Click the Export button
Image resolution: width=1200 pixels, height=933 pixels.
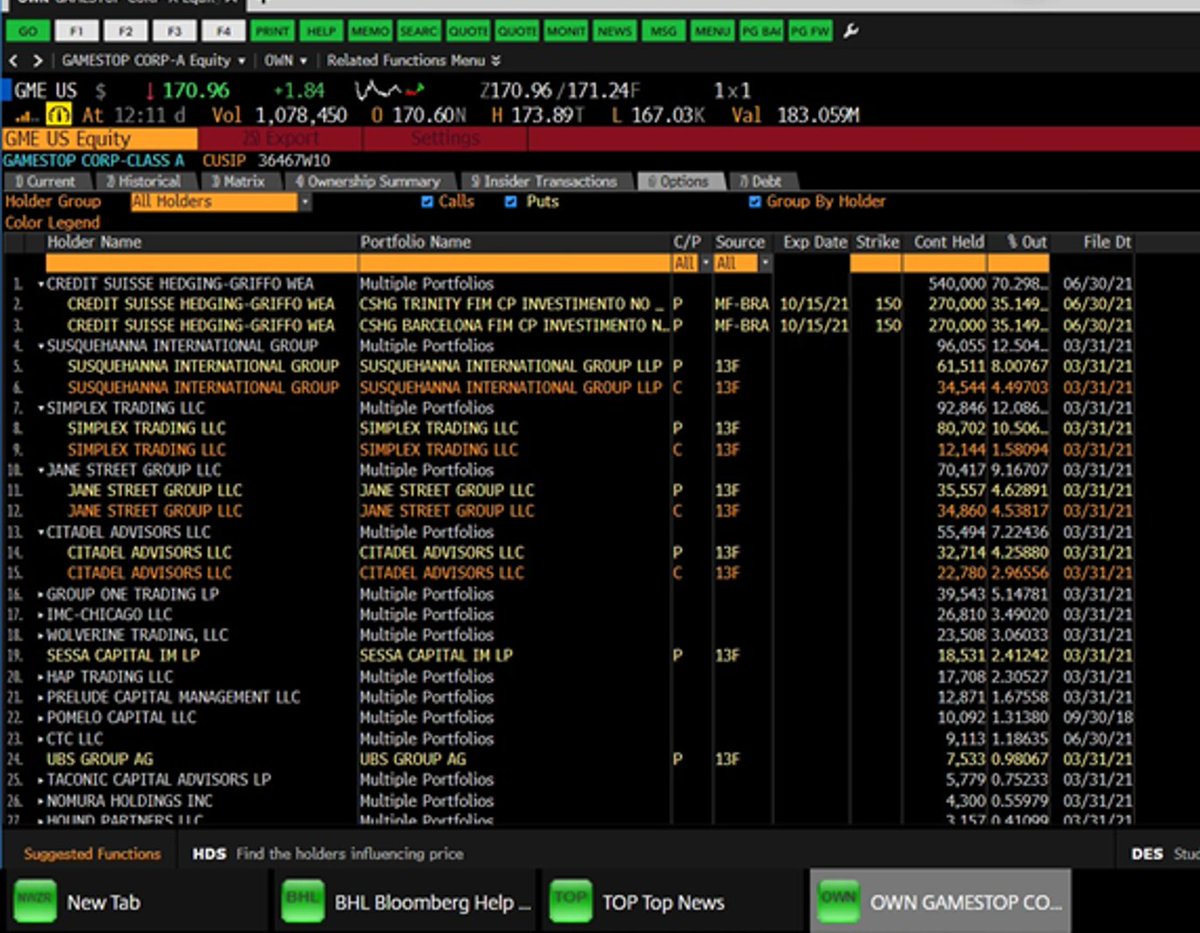(x=280, y=139)
